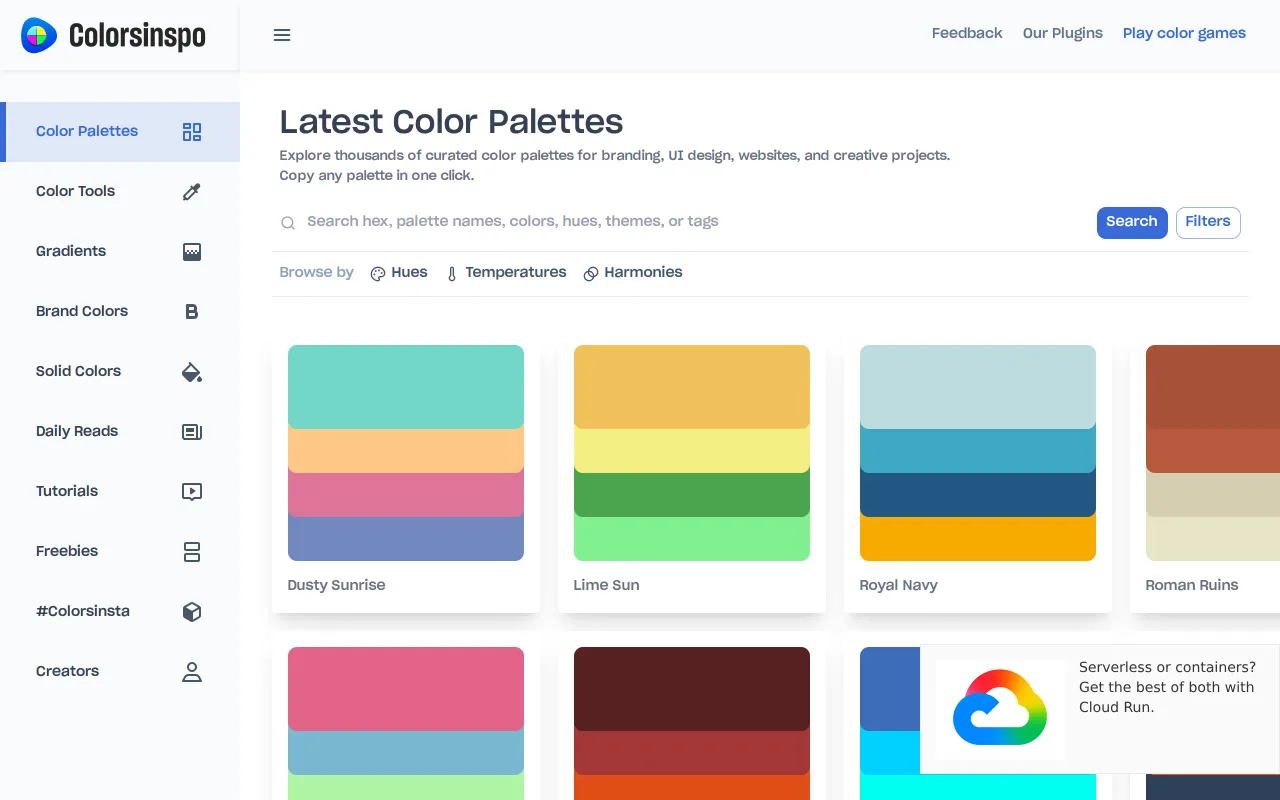Click the Roman Ruins palette name
The height and width of the screenshot is (800, 1280).
1192,585
